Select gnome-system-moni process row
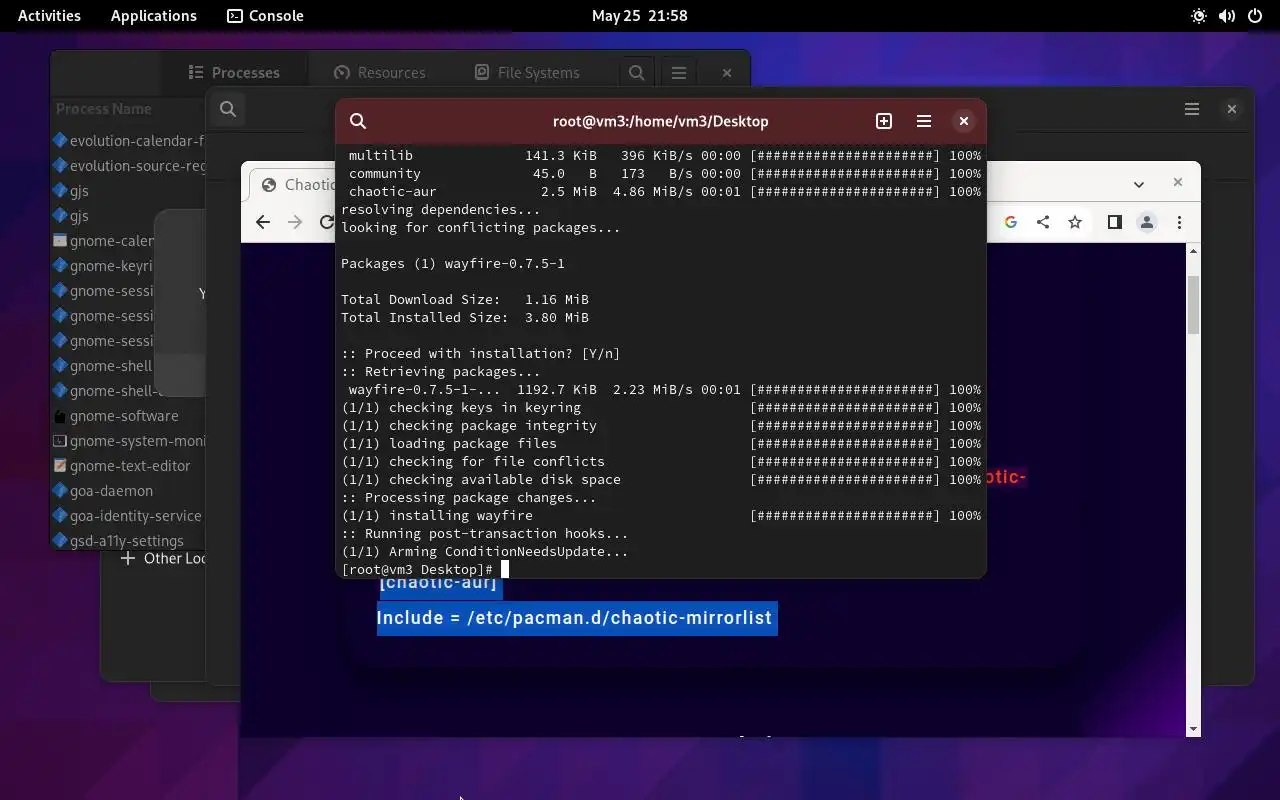 [x=128, y=441]
